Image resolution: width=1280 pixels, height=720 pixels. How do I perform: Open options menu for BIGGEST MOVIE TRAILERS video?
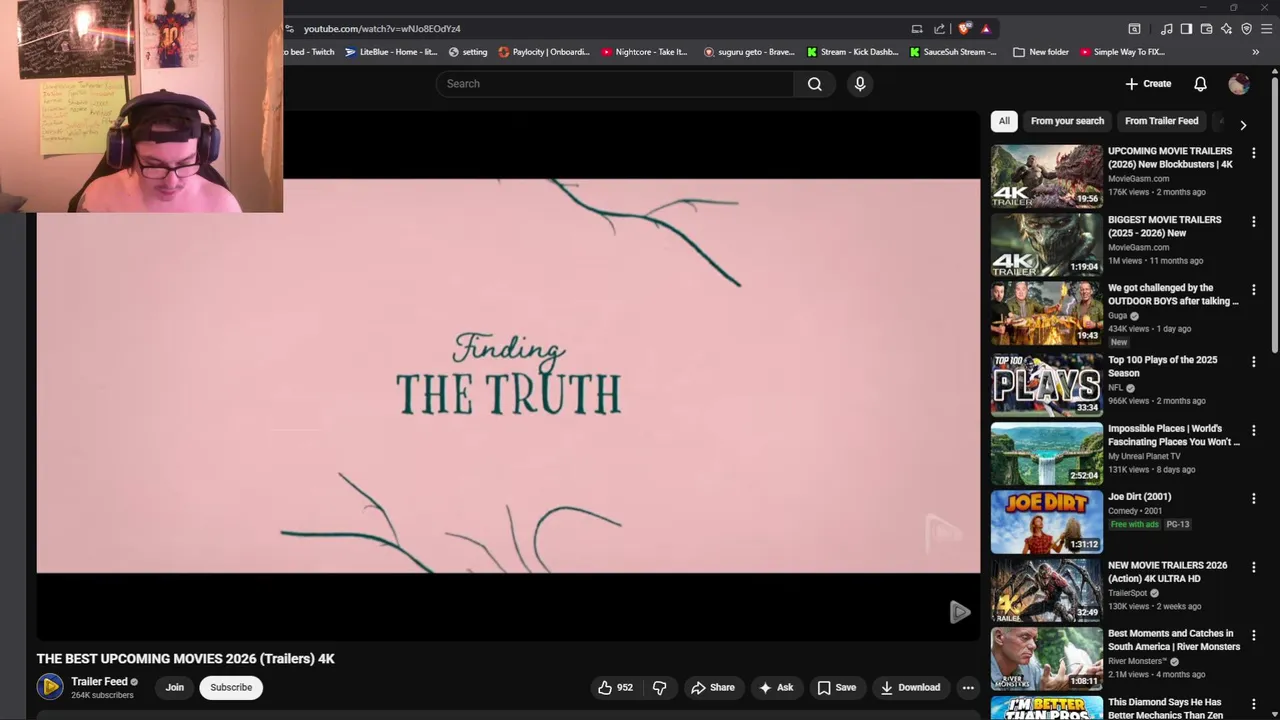[1254, 222]
